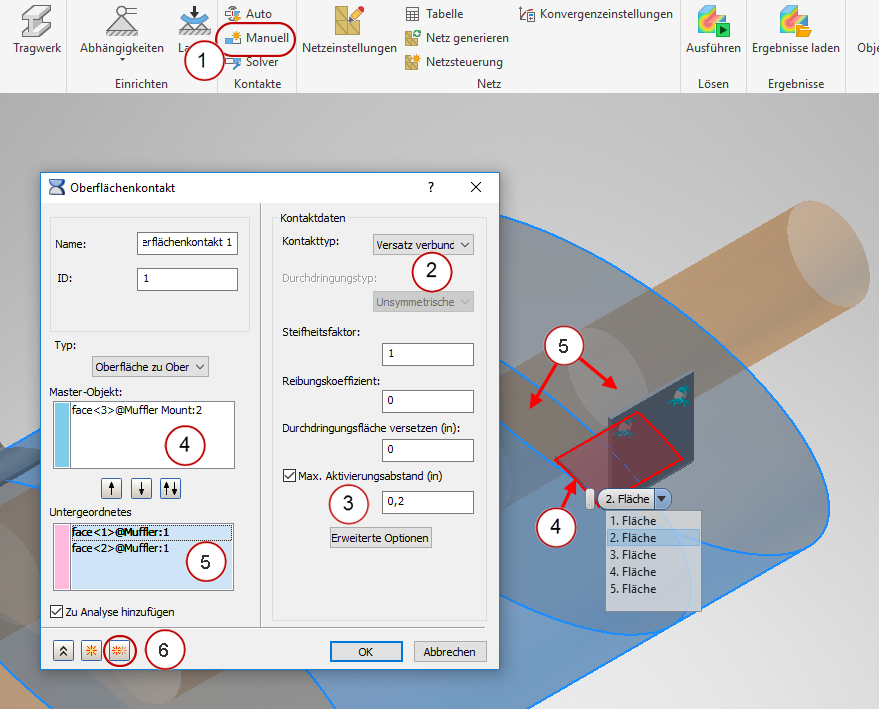The width and height of the screenshot is (879, 709).
Task: Toggle Max. Aktivierungsabstand checkbox
Action: 289,476
